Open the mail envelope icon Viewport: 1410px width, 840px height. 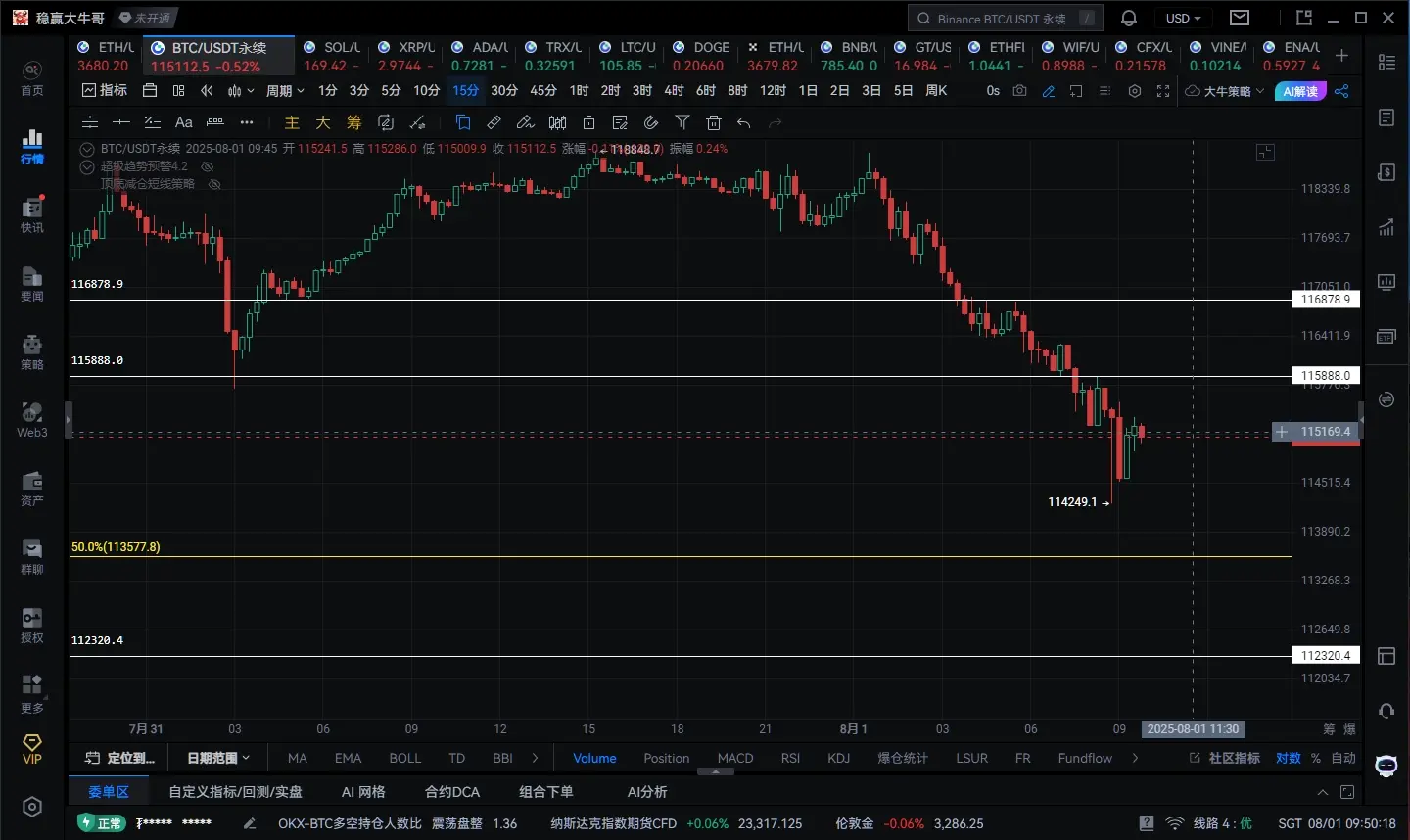1240,18
